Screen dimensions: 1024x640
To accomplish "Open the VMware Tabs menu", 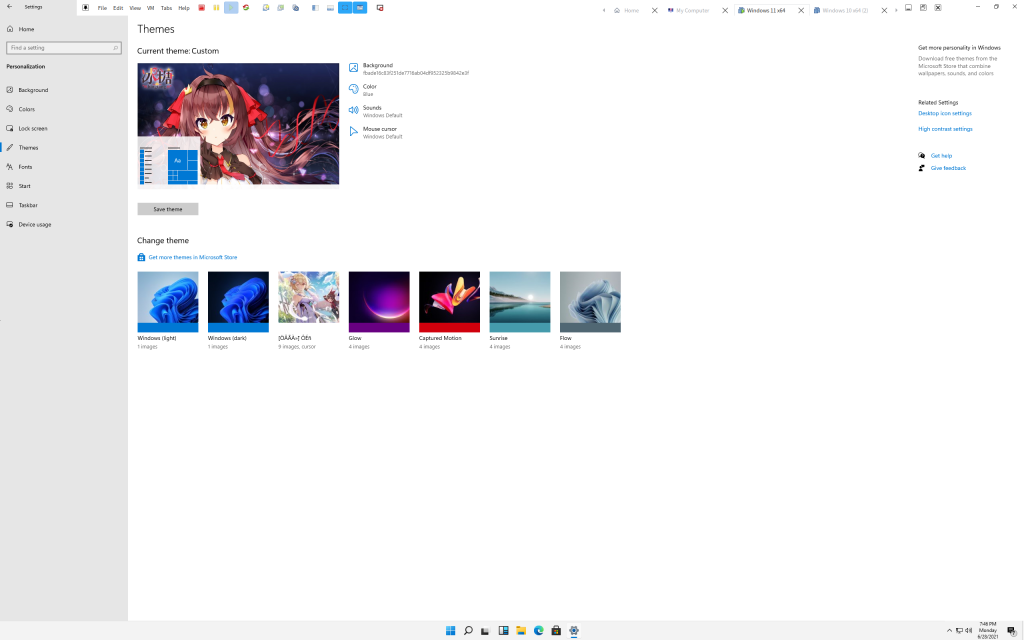I will click(x=167, y=8).
